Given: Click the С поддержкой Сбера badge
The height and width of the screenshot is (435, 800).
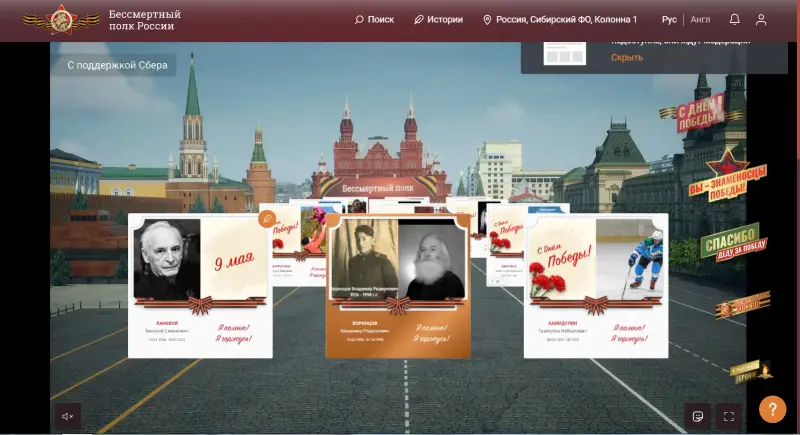Looking at the screenshot, I should coord(117,65).
